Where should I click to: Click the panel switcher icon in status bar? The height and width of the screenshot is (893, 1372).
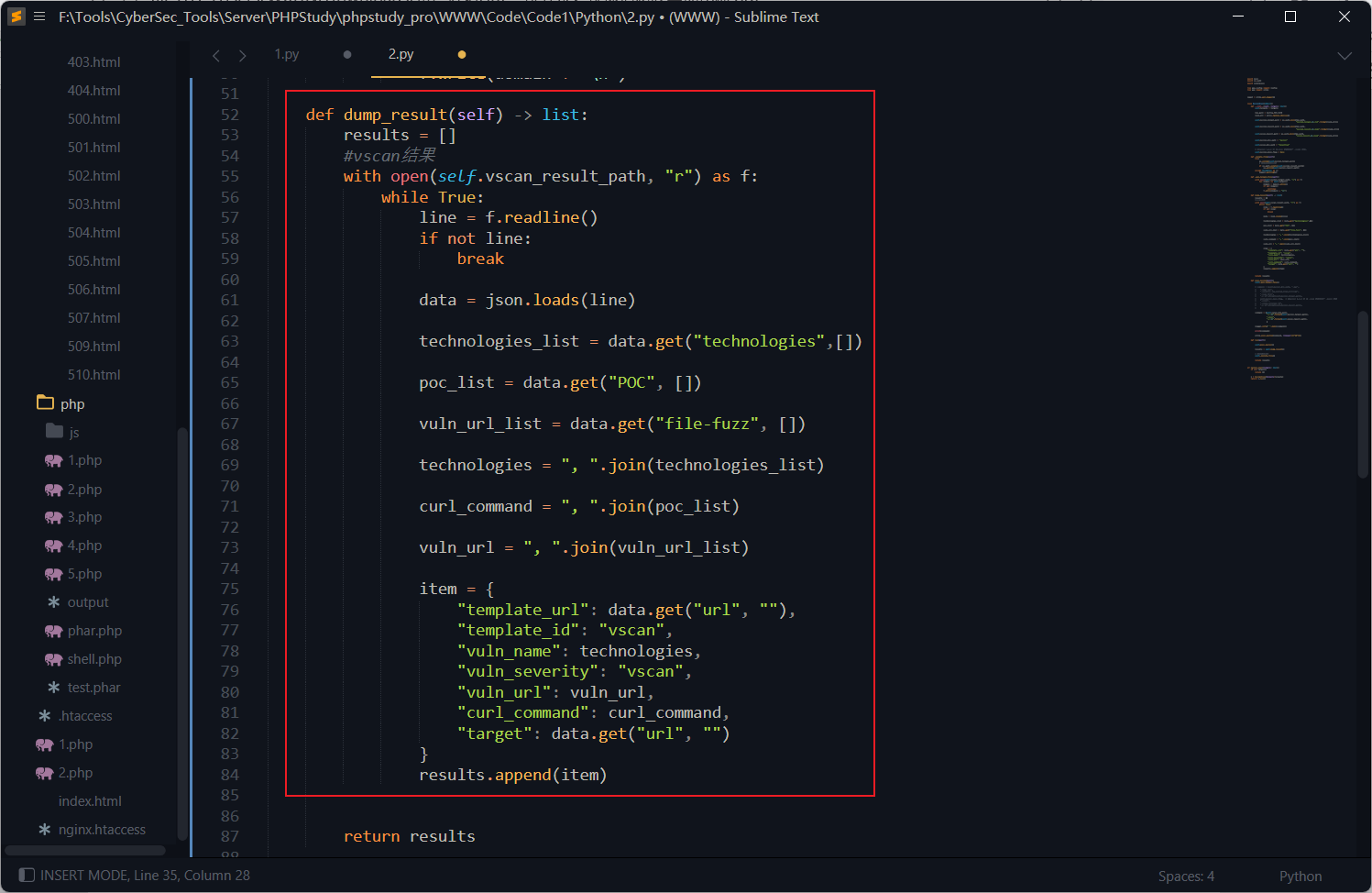[x=27, y=875]
